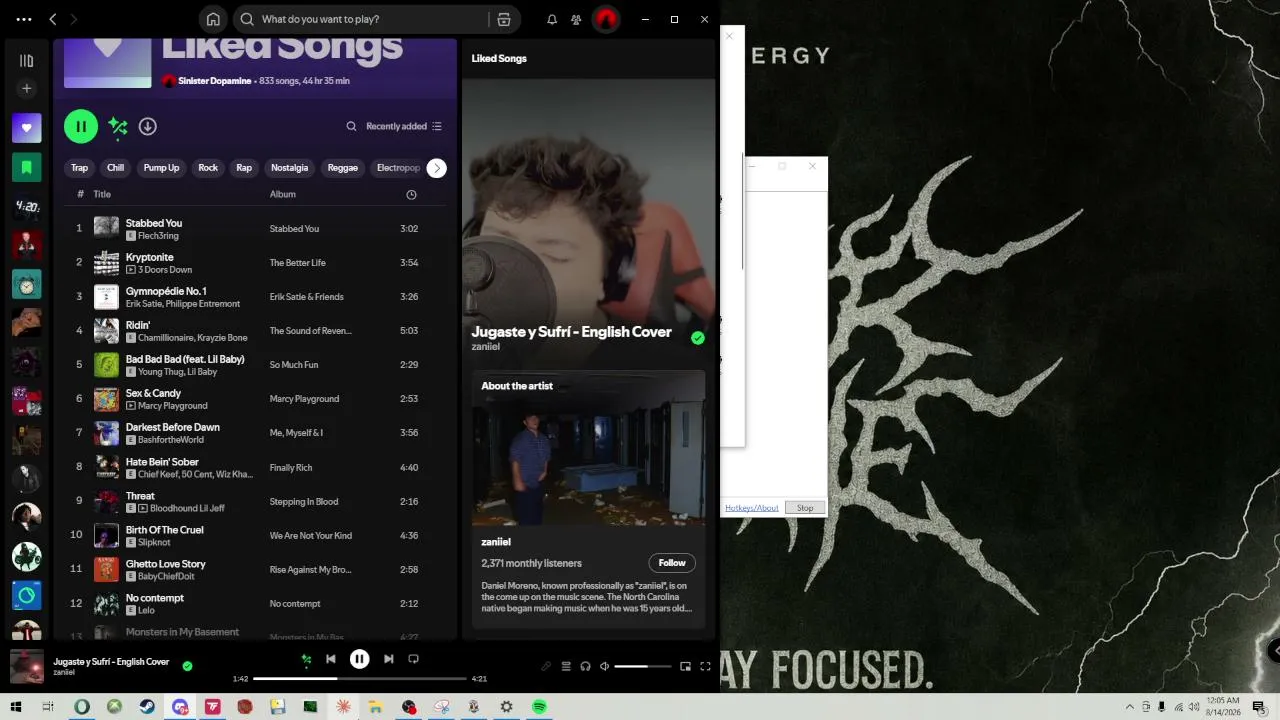Open Sinister Dopamine profile link
Screen dimensions: 1280x720
tap(214, 81)
